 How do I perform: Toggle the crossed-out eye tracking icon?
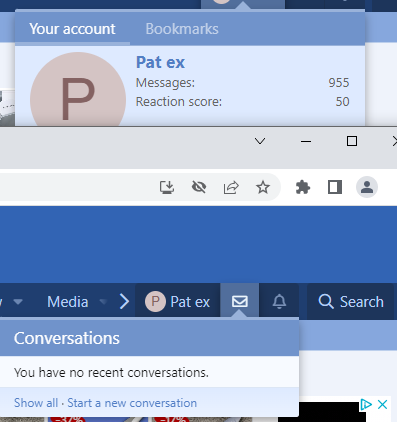199,187
